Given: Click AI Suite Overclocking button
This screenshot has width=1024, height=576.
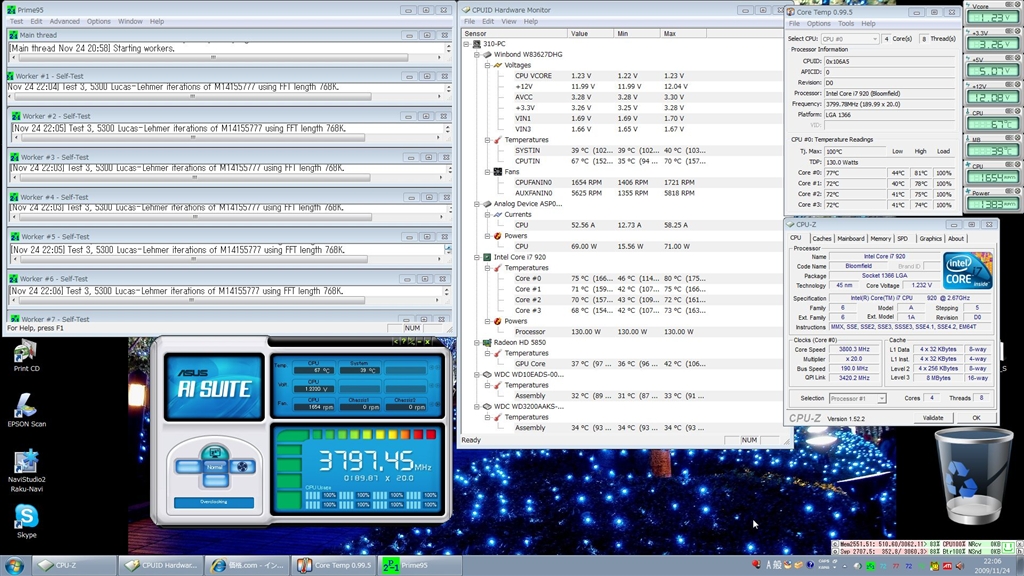Looking at the screenshot, I should point(214,502).
